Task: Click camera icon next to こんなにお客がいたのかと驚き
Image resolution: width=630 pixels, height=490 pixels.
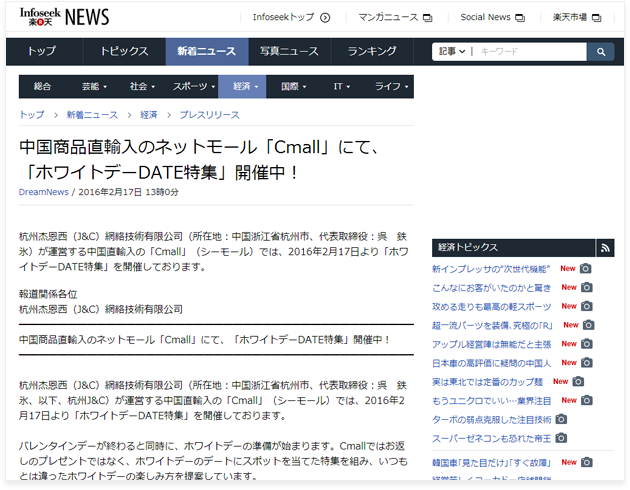Action: pos(587,287)
